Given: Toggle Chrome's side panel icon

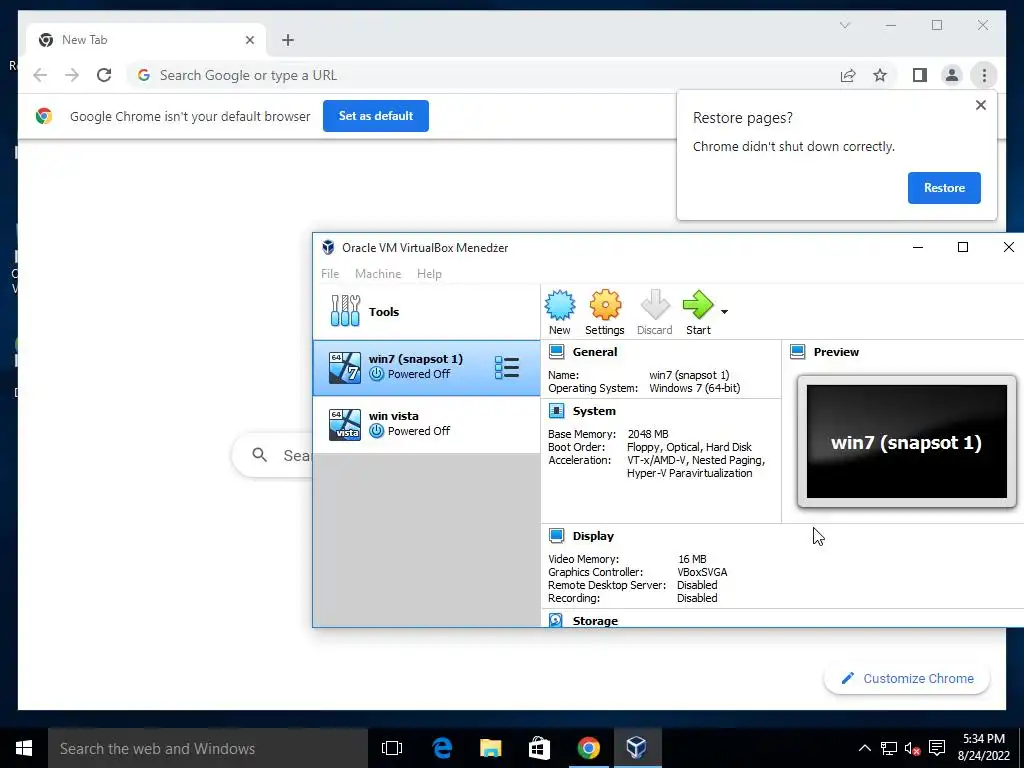Looking at the screenshot, I should [920, 75].
